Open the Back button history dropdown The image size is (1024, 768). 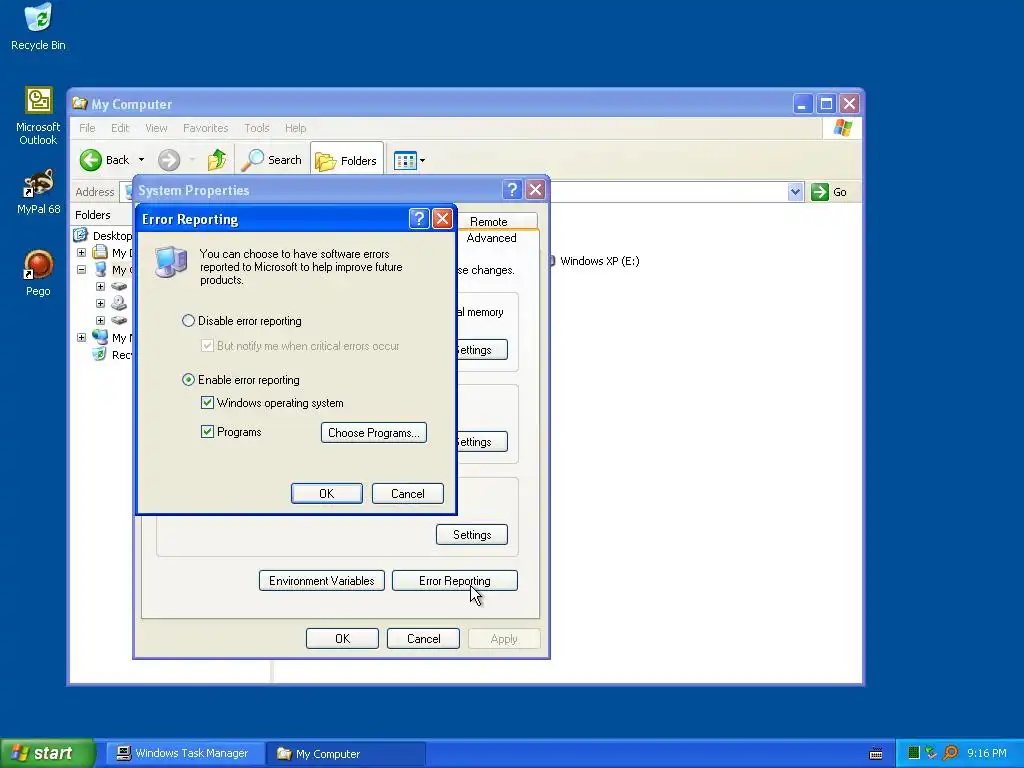click(x=141, y=160)
